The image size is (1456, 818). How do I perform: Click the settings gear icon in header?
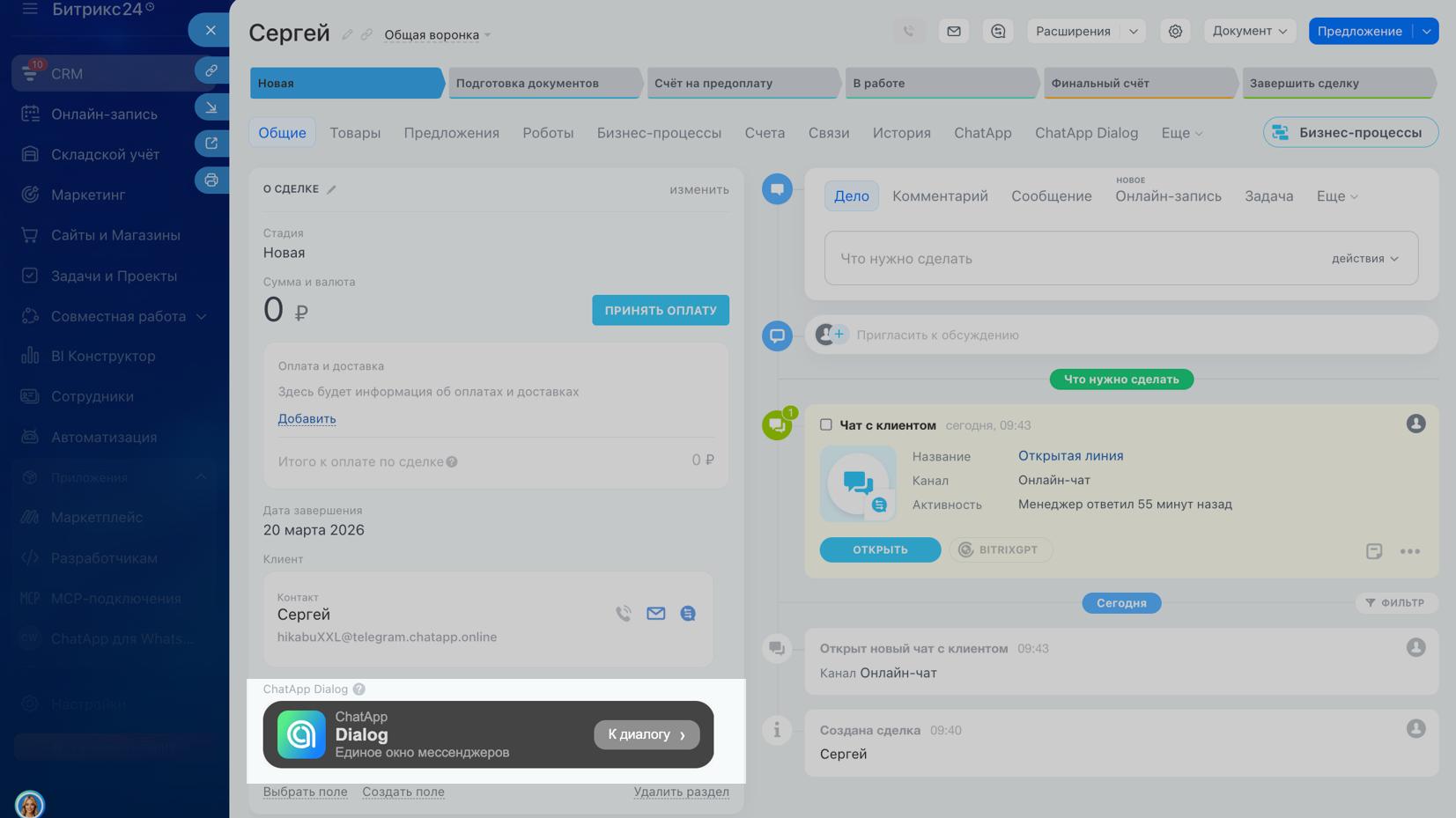click(1175, 32)
